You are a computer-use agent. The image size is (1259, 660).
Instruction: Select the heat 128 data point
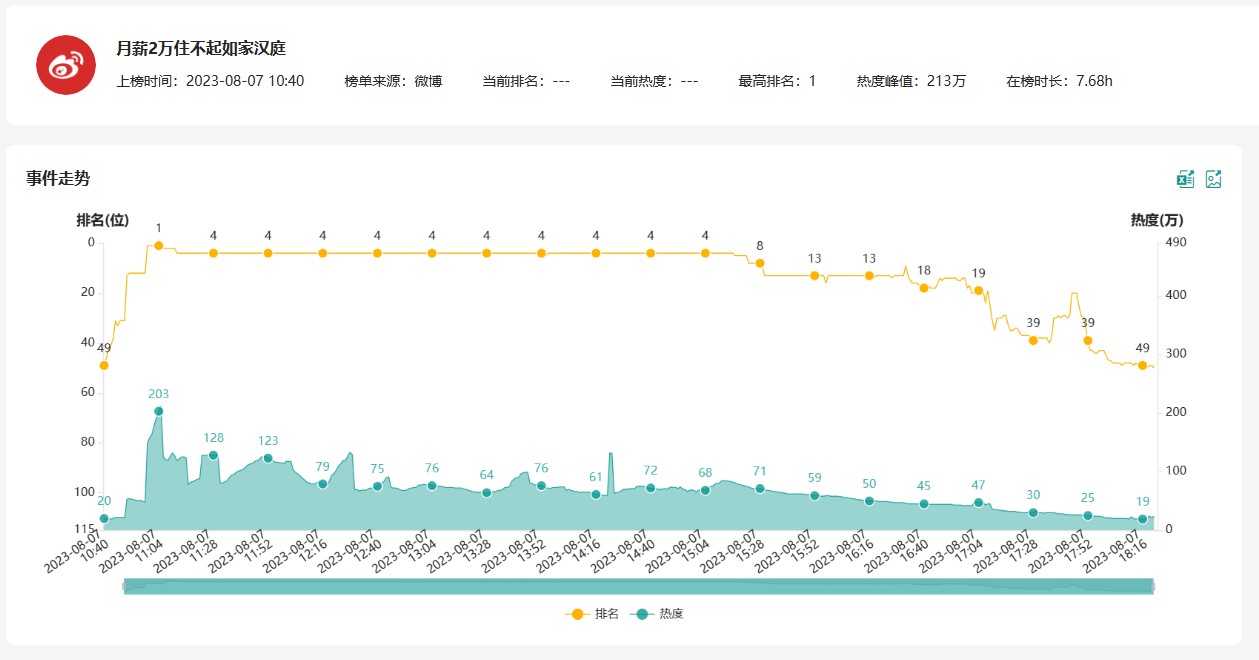(213, 455)
